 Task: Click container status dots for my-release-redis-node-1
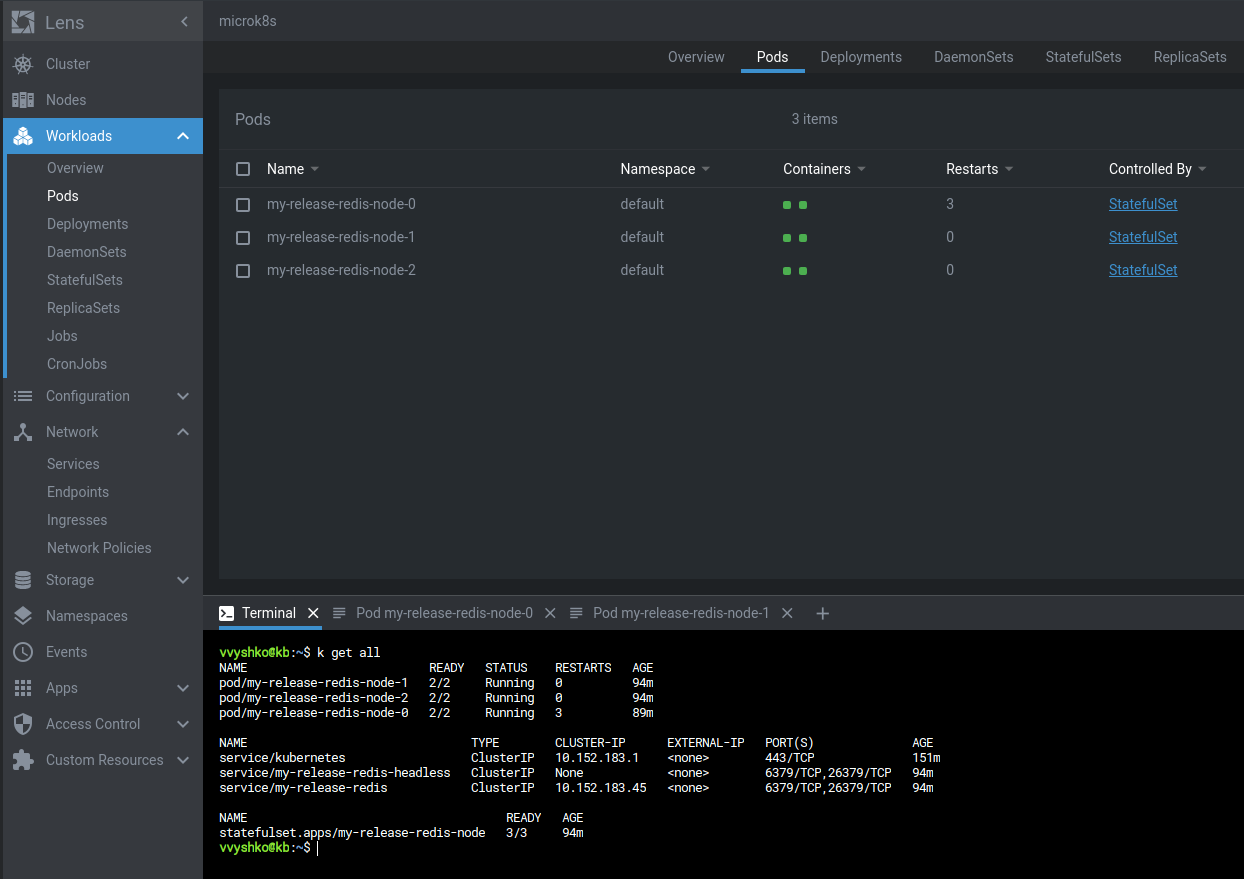click(x=795, y=238)
